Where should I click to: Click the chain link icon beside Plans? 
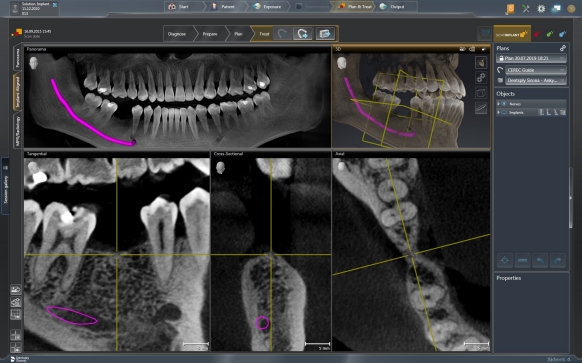563,48
